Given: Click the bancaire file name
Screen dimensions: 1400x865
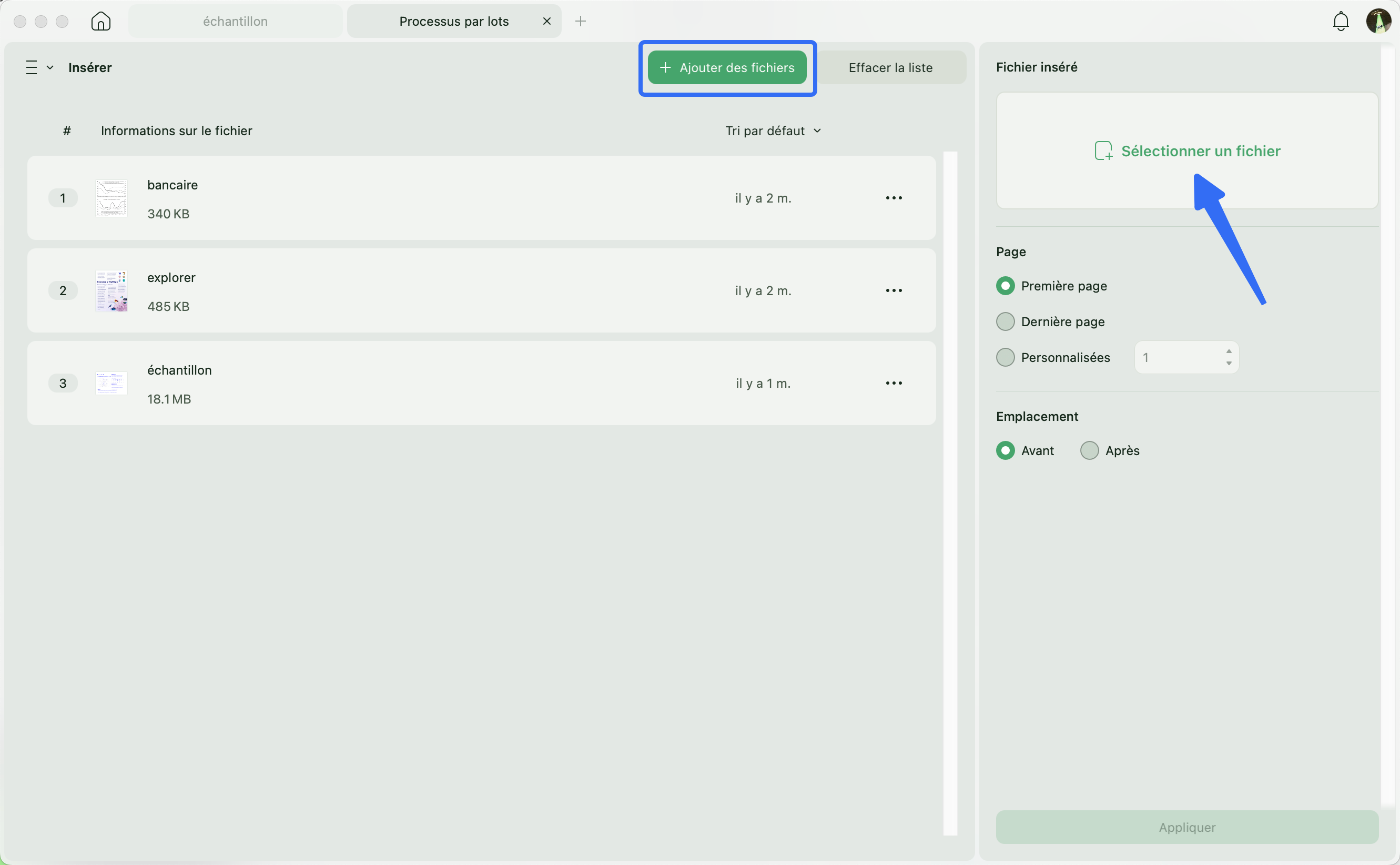Looking at the screenshot, I should (x=173, y=185).
